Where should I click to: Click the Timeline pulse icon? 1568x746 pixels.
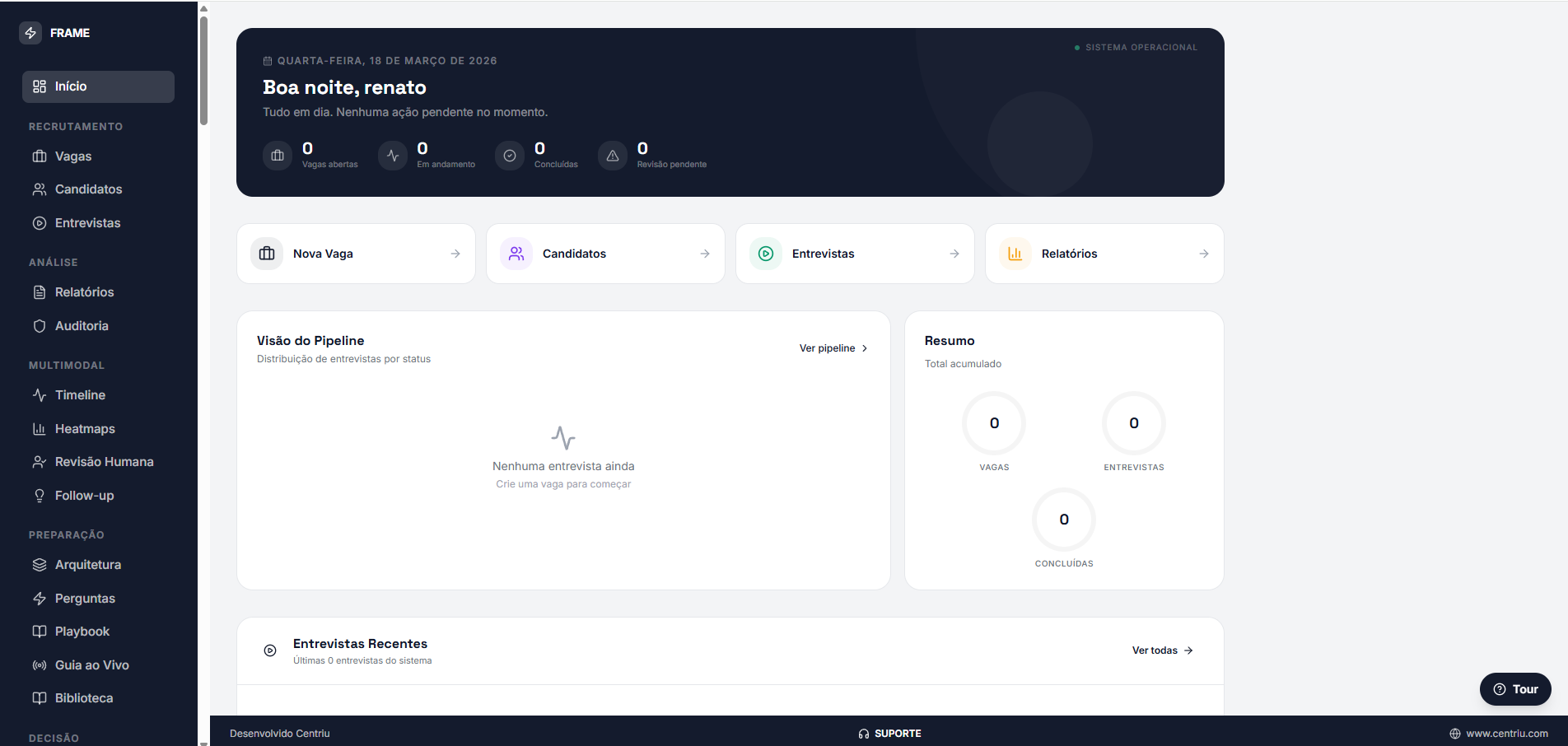point(39,395)
